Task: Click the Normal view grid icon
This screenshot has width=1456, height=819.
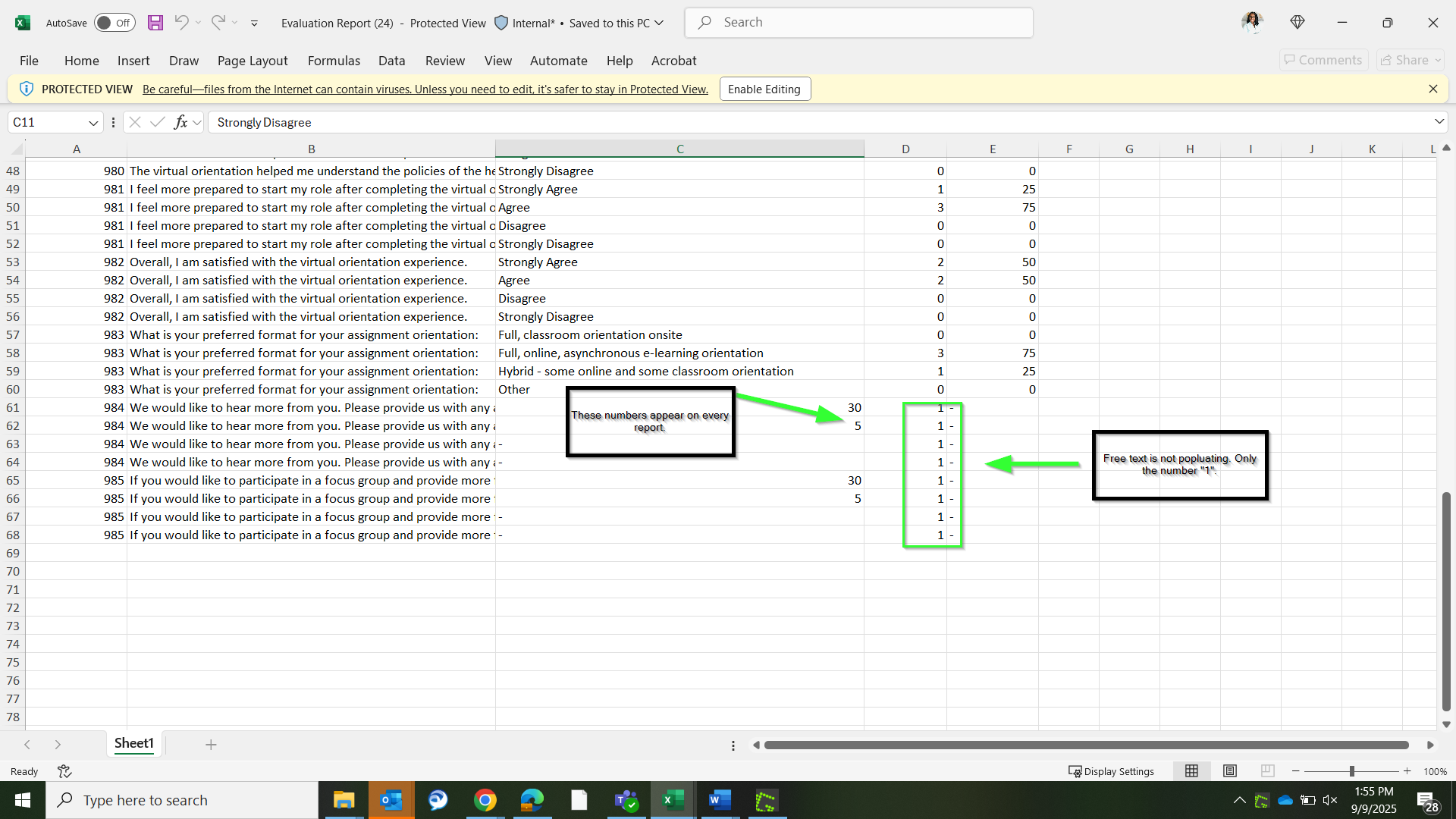Action: 1192,771
